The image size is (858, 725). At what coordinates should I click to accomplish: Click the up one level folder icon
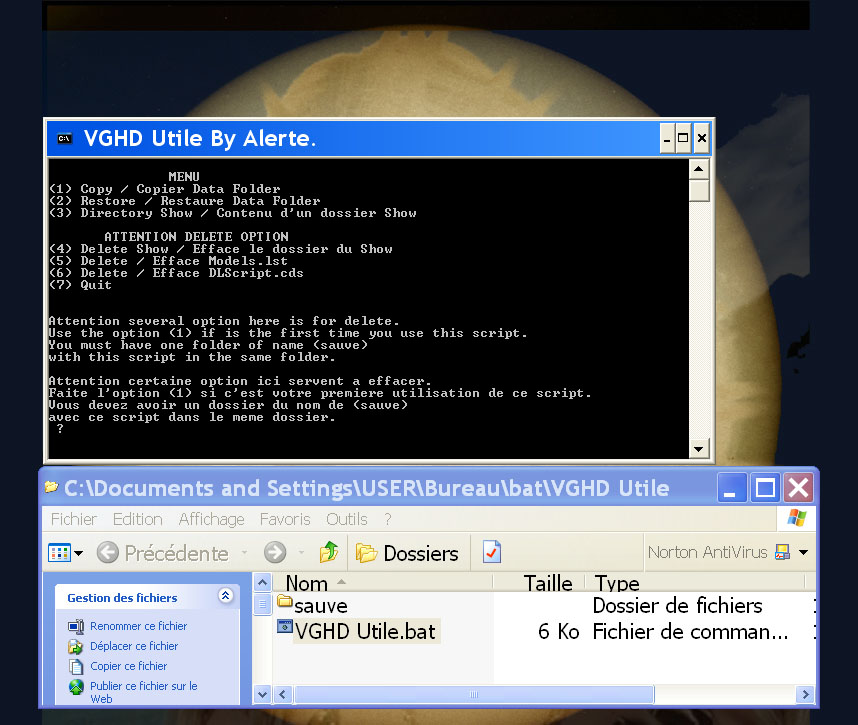[329, 553]
